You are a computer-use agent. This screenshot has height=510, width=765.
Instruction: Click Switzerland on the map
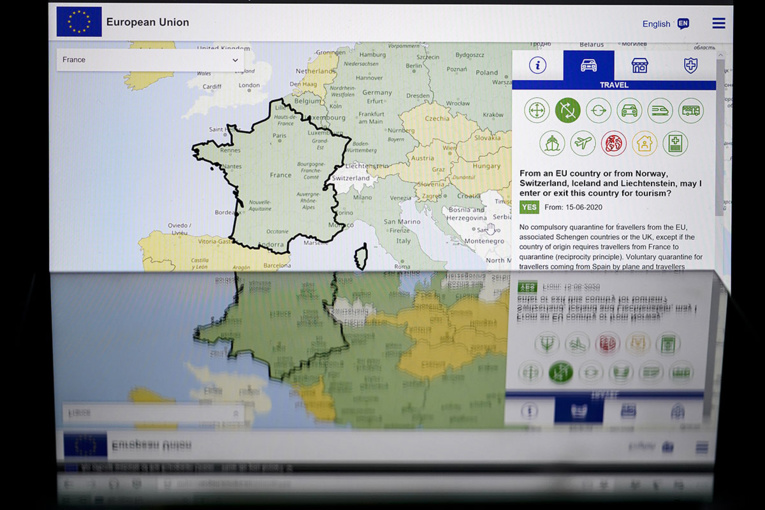click(x=350, y=178)
